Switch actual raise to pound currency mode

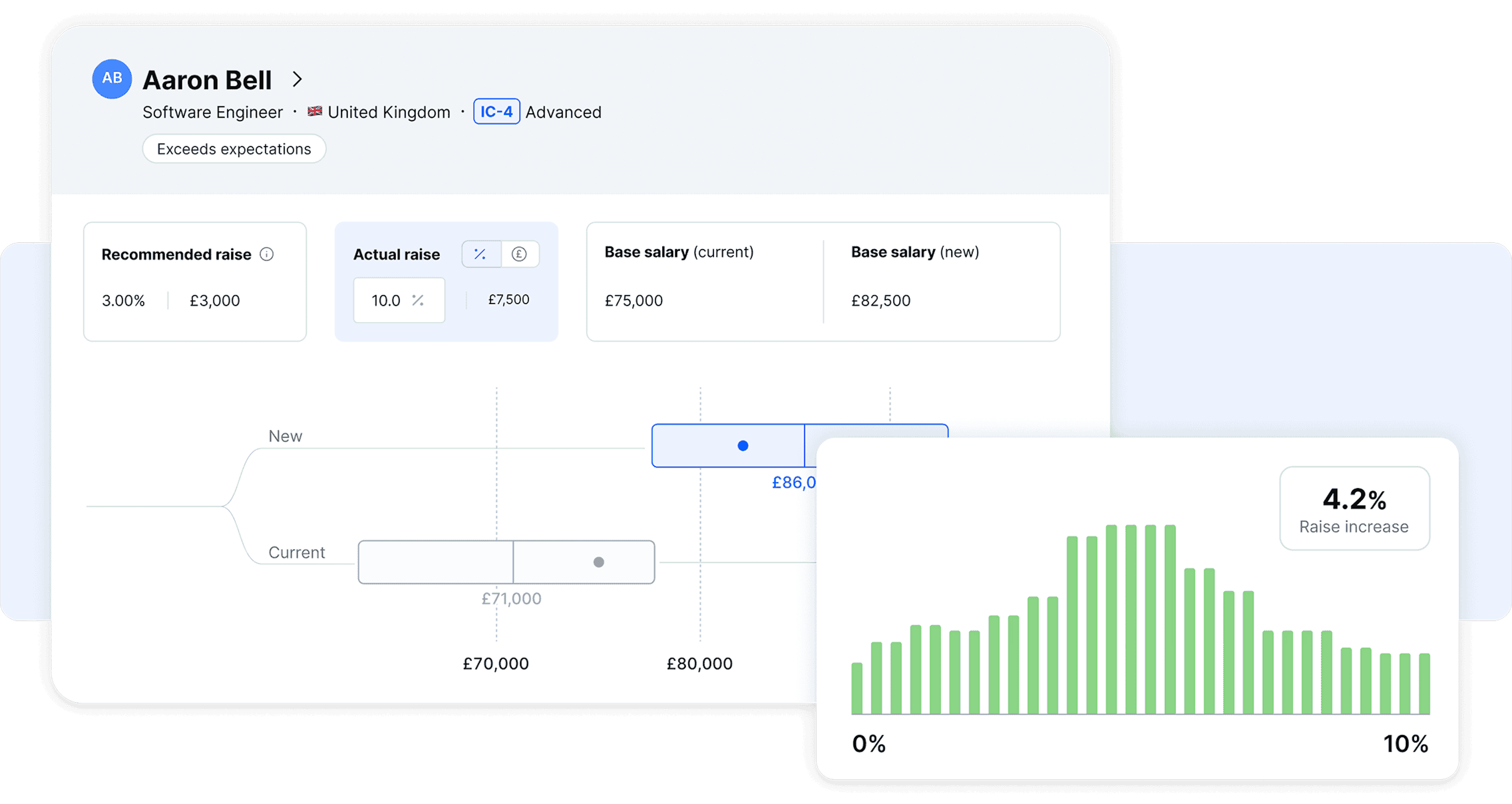519,254
